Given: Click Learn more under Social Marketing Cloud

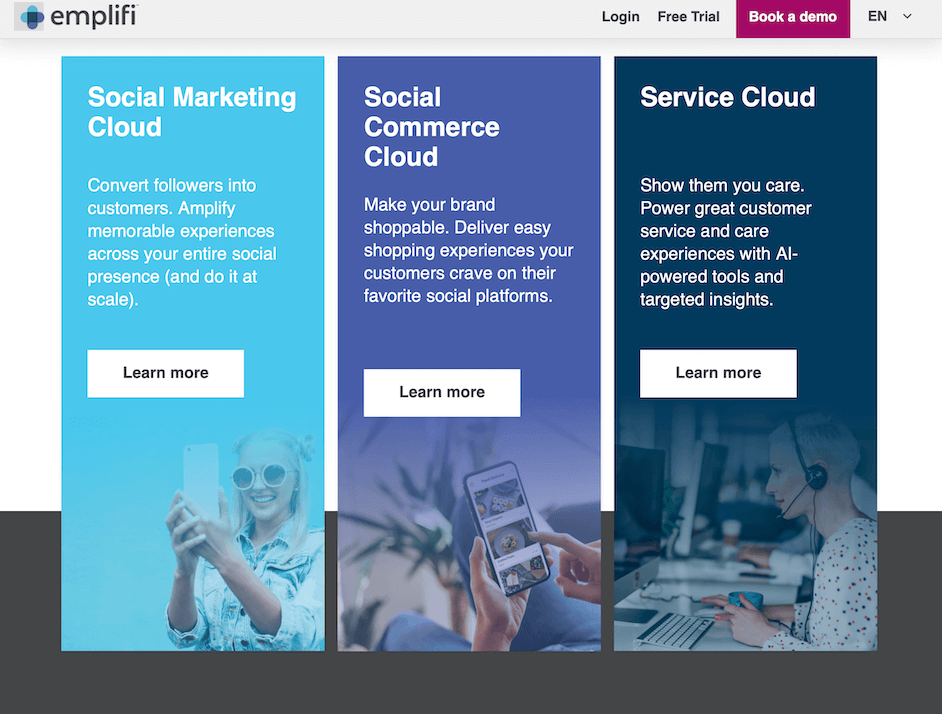Looking at the screenshot, I should (165, 373).
